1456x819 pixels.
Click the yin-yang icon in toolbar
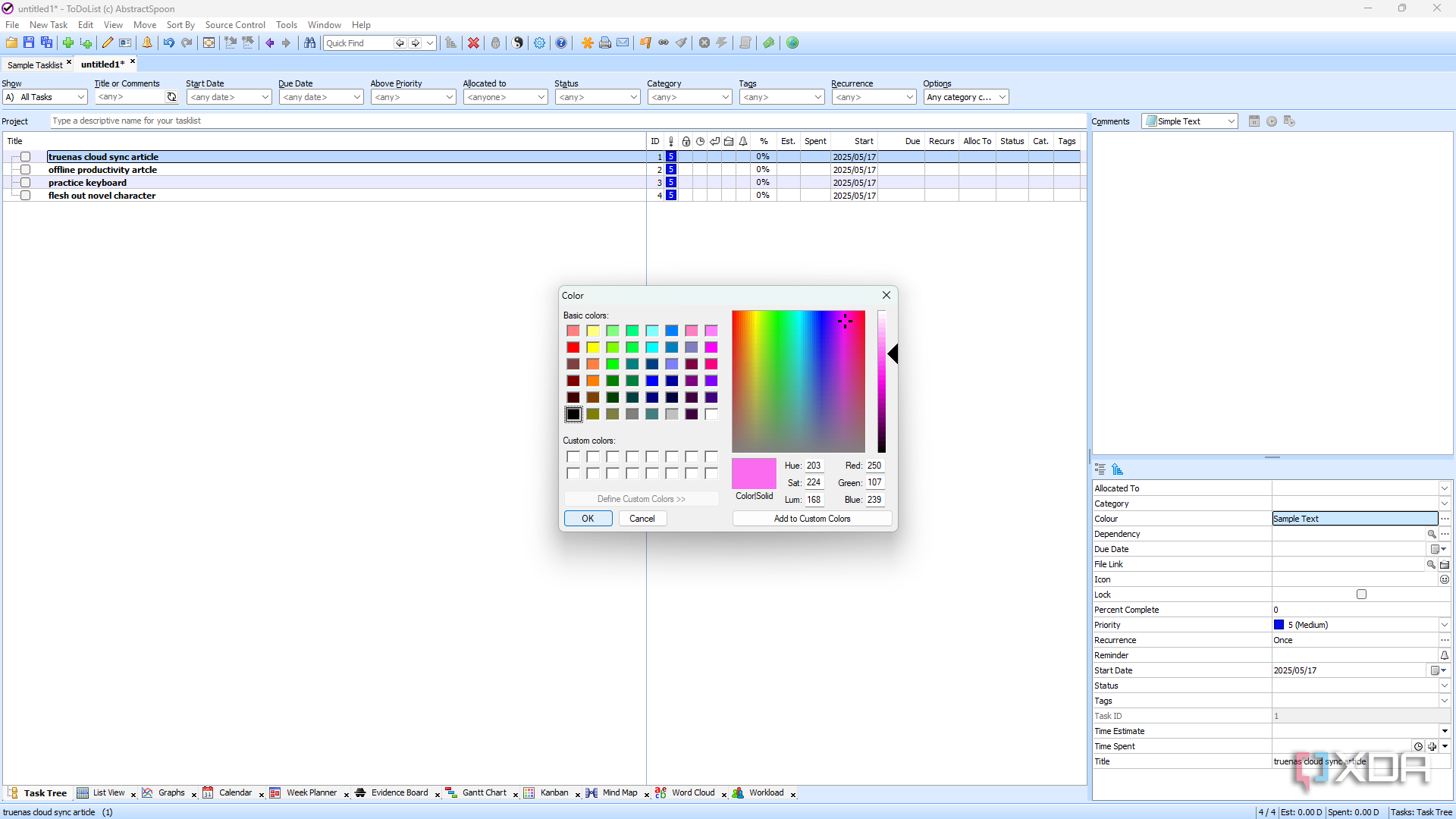(x=518, y=43)
